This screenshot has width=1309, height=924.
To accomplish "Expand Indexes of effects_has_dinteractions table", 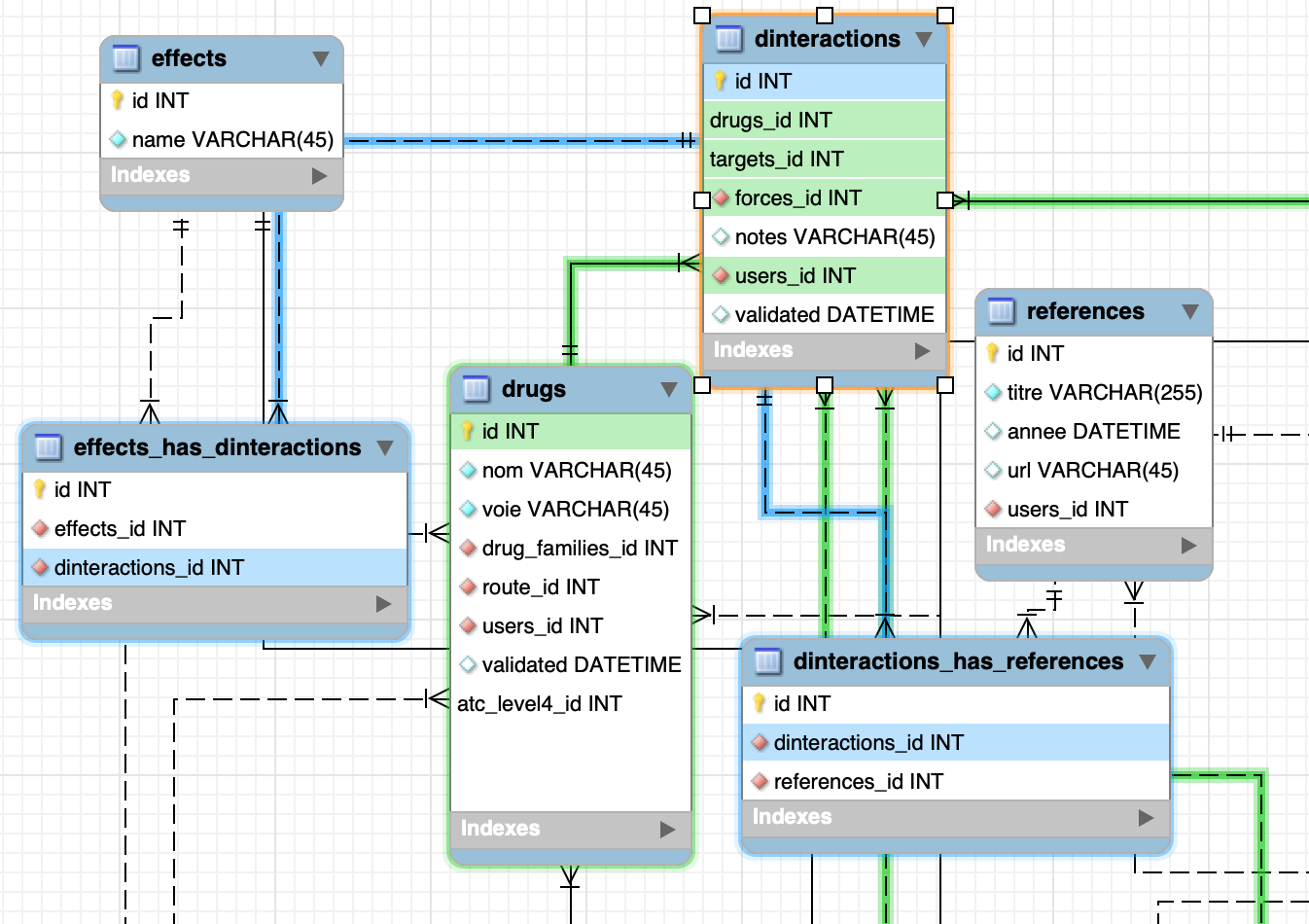I will pyautogui.click(x=383, y=604).
